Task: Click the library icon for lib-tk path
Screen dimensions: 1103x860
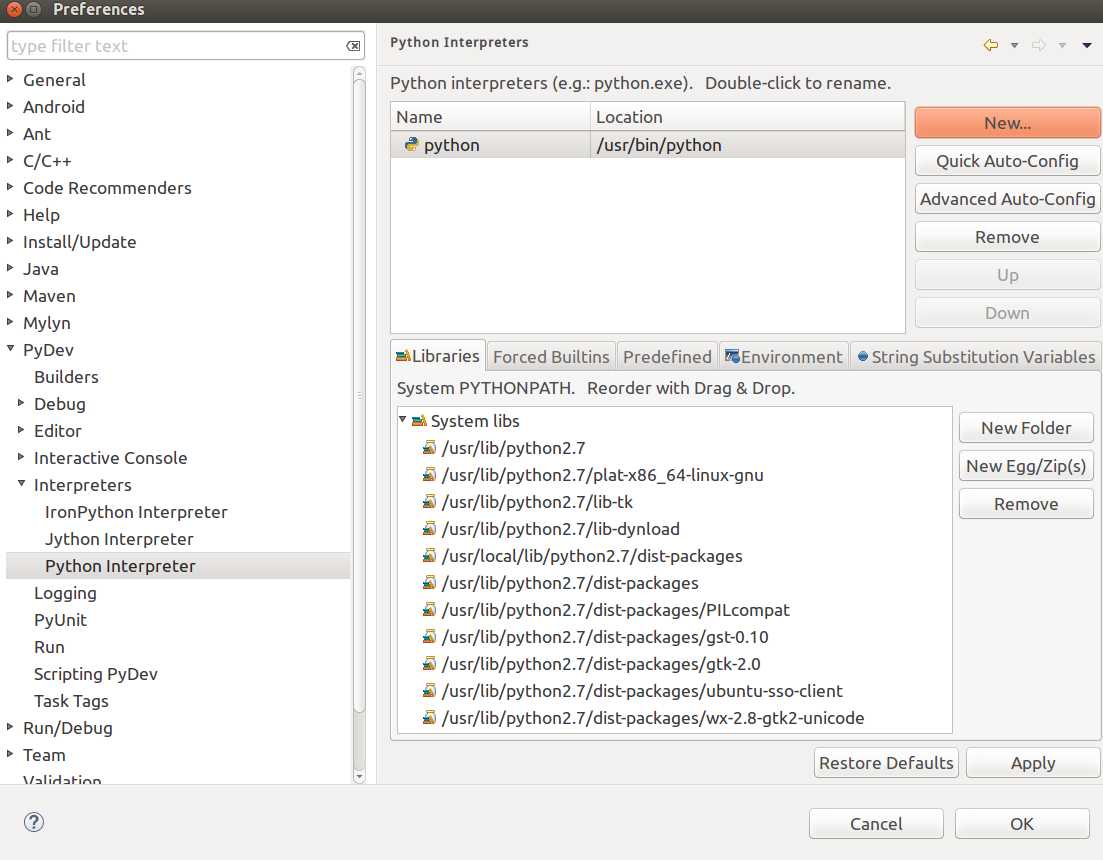Action: 429,502
